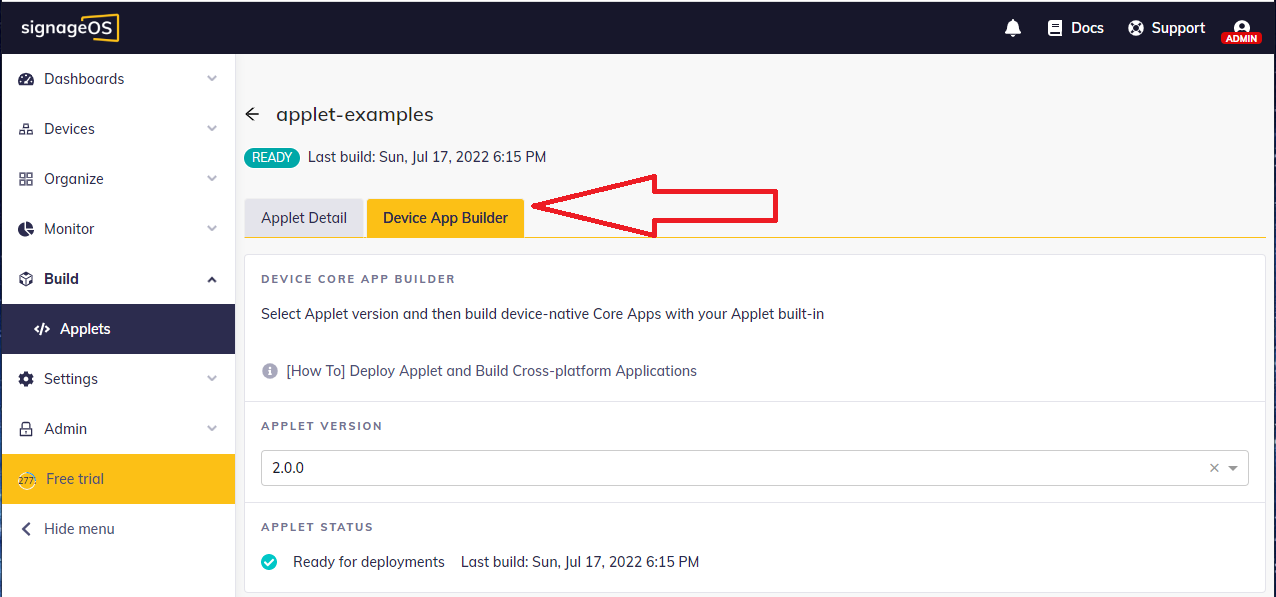Click the signageOS logo

(x=68, y=28)
